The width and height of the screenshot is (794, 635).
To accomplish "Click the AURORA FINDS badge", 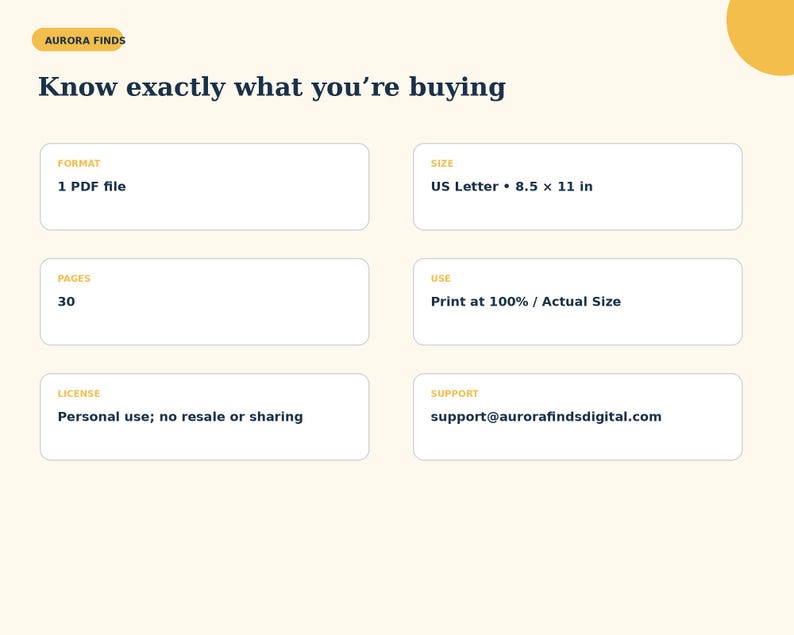I will 78,40.
